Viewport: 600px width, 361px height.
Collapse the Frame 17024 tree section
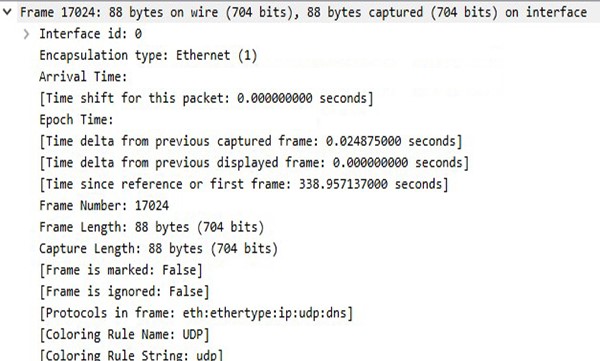tap(7, 12)
